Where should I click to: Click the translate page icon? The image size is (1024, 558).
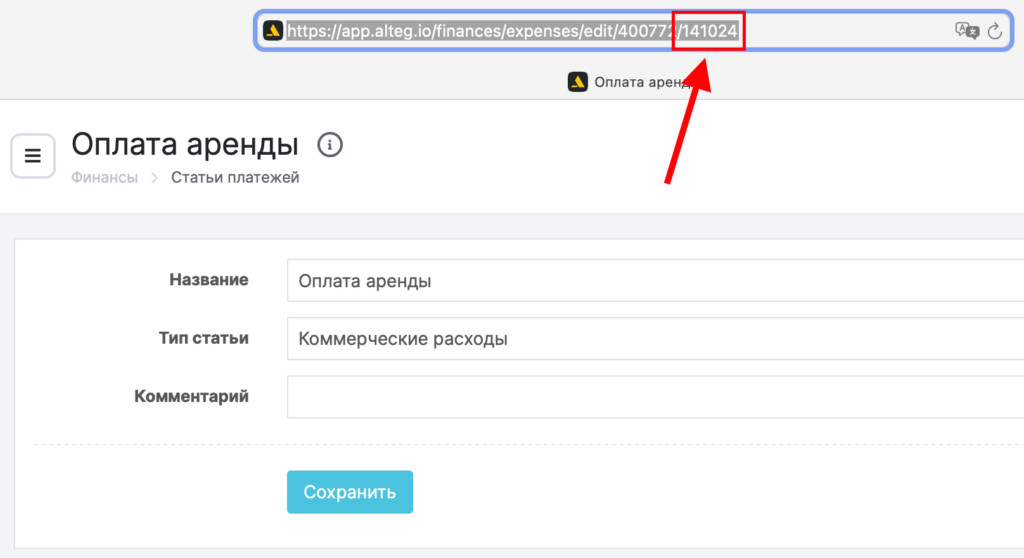966,31
